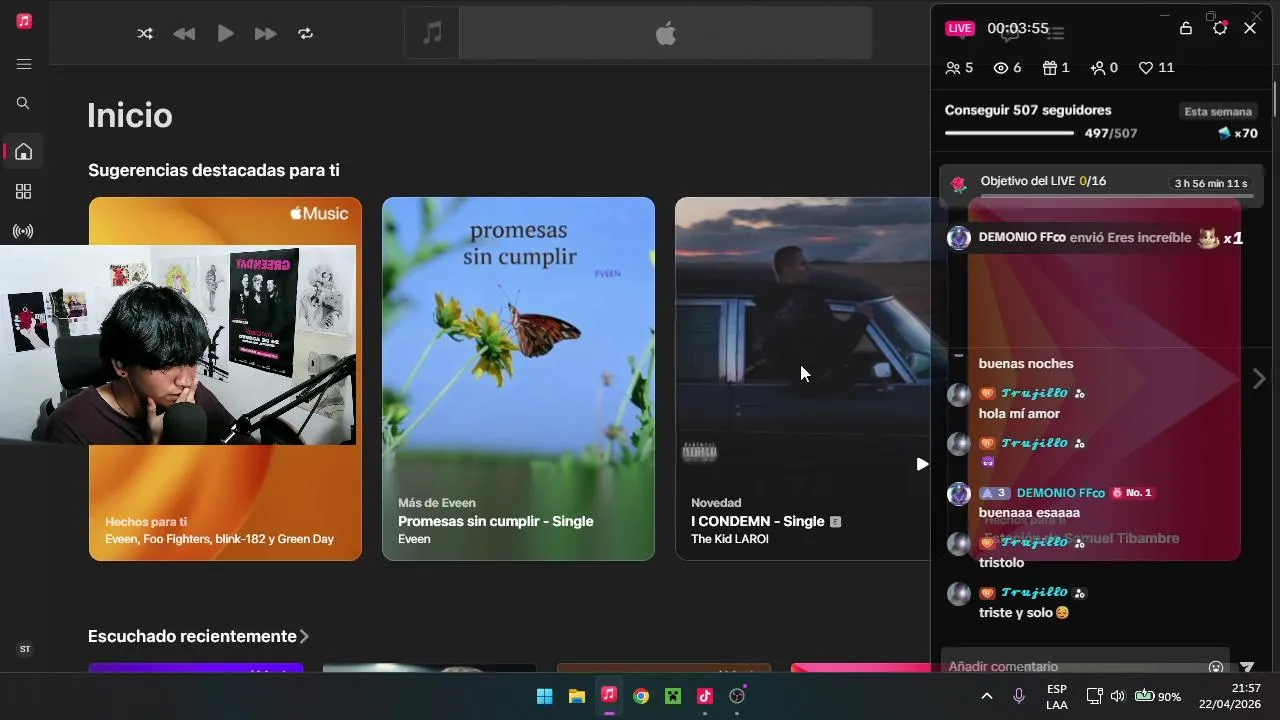Viewport: 1280px width, 720px height.
Task: Open Radio broadcast icon in sidebar
Action: (23, 231)
